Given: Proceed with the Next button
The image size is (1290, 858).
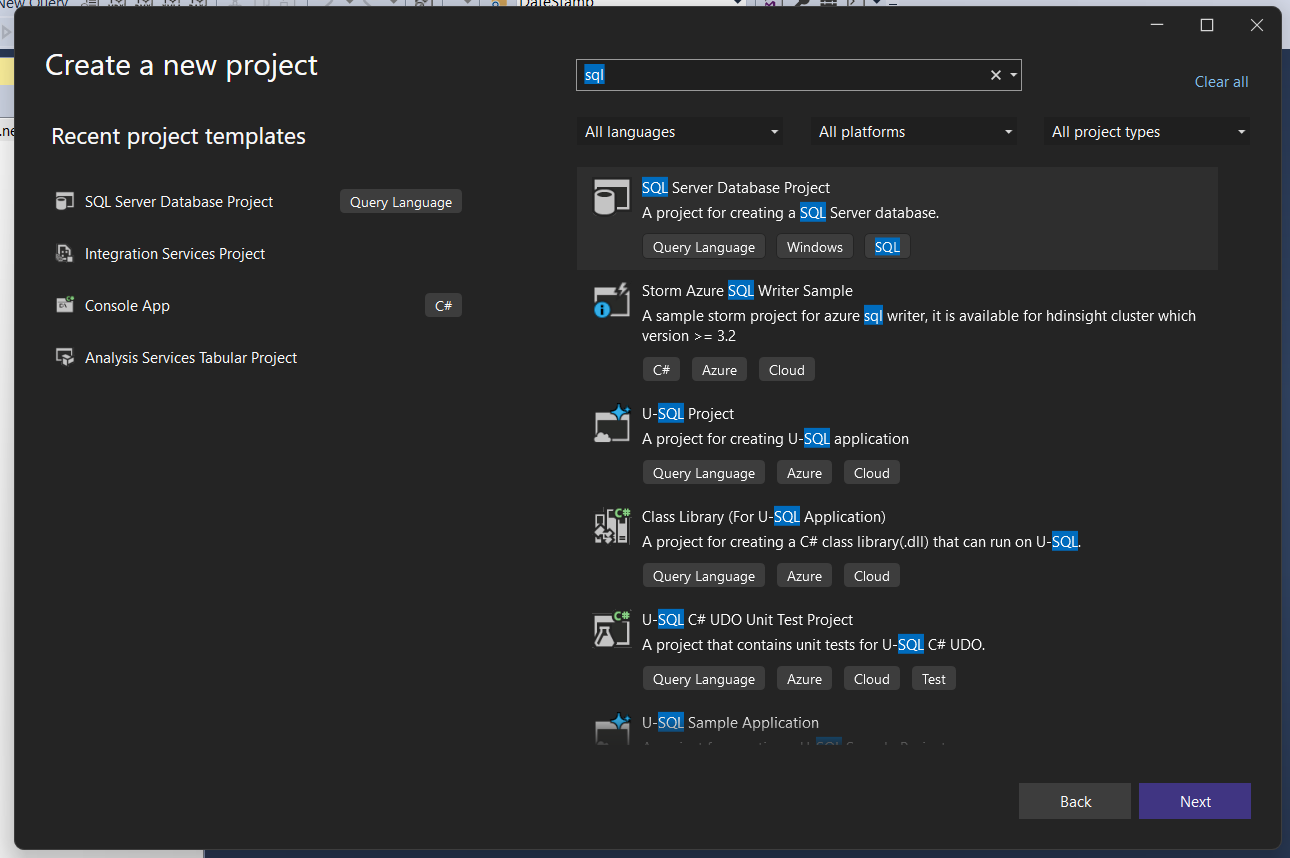Looking at the screenshot, I should [x=1195, y=801].
